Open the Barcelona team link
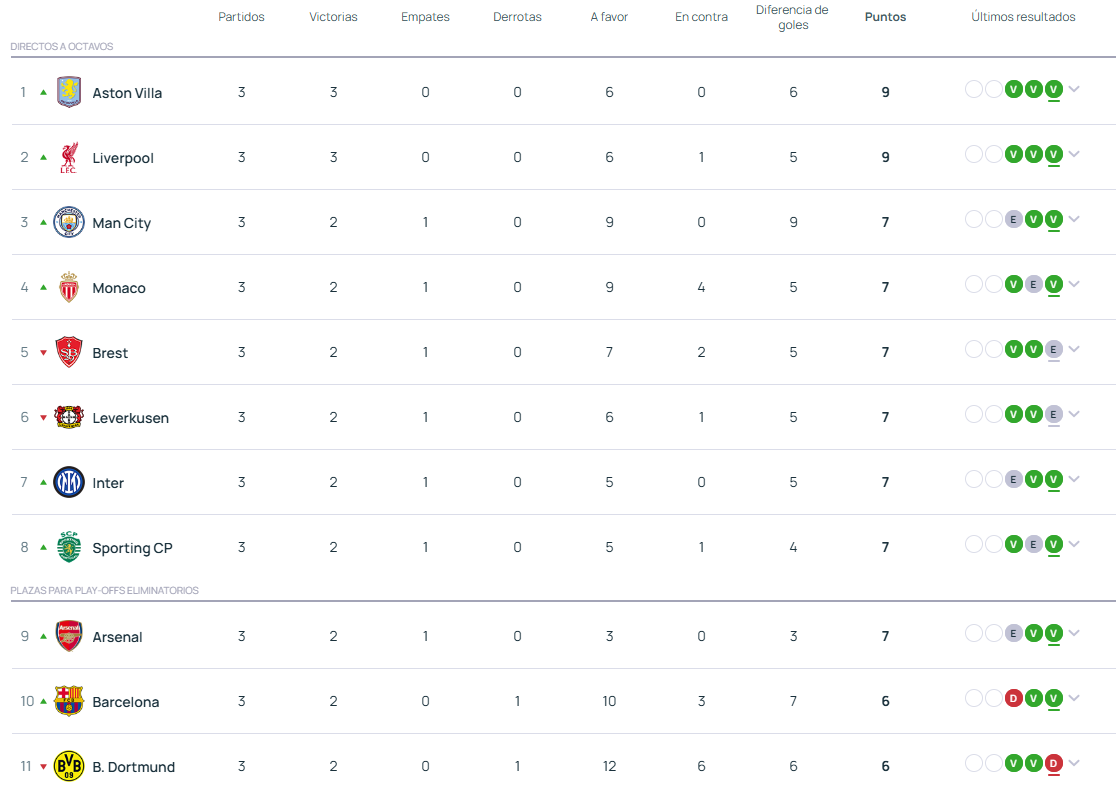1116x790 pixels. (126, 702)
